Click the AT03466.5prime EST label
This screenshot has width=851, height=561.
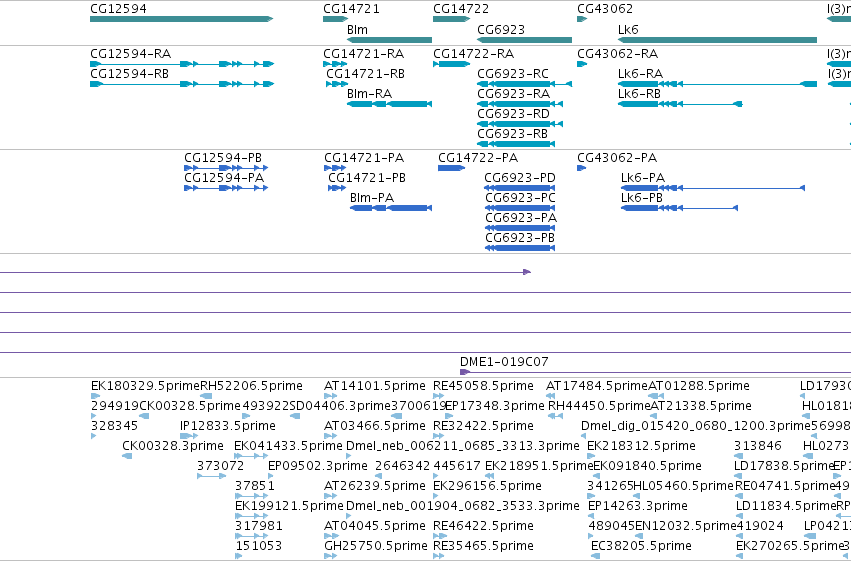pyautogui.click(x=375, y=426)
